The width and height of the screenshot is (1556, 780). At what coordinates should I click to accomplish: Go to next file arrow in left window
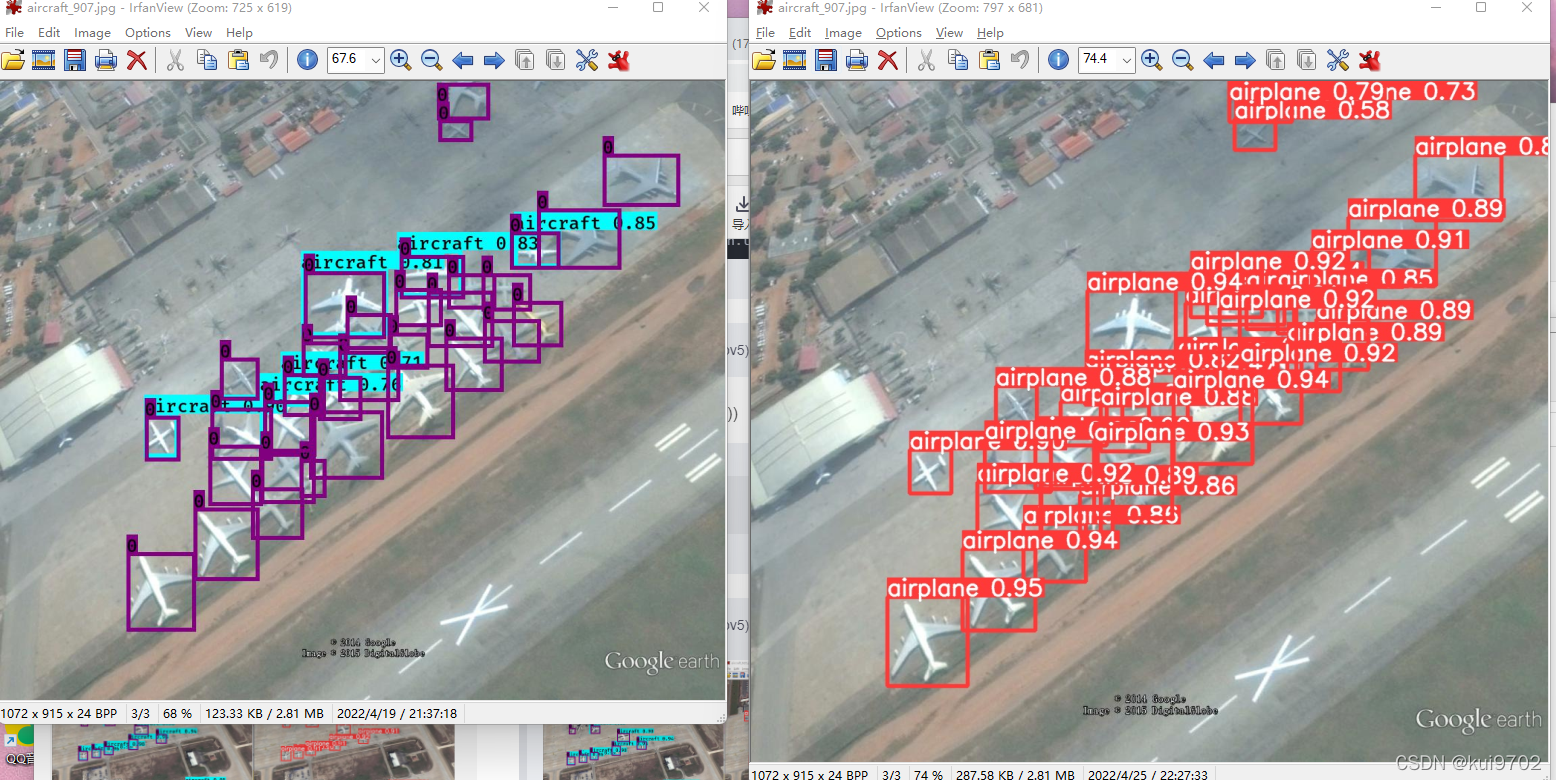[494, 60]
